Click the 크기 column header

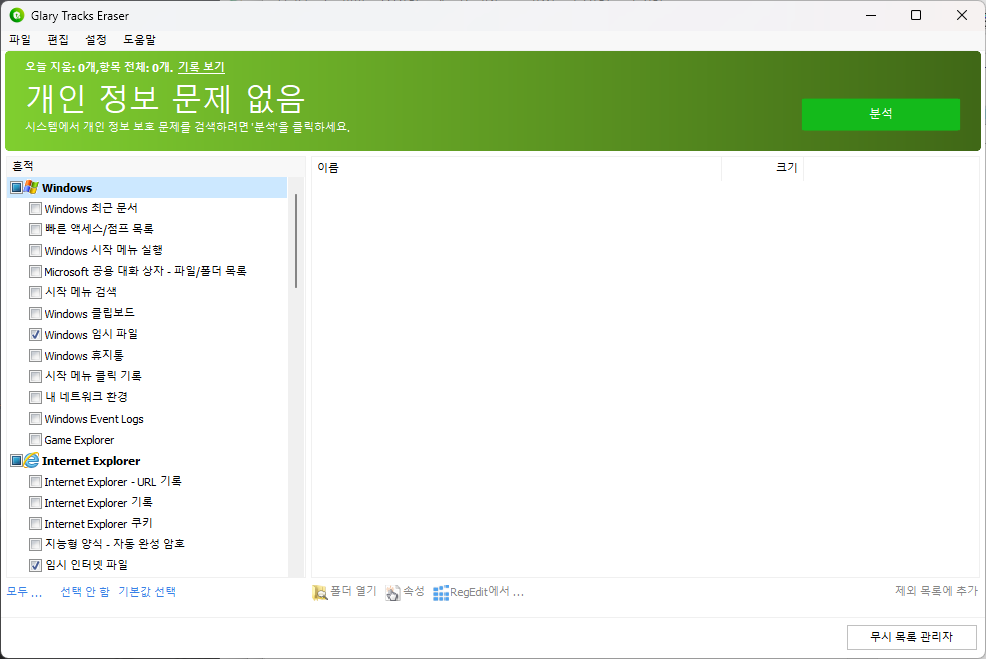(x=762, y=168)
